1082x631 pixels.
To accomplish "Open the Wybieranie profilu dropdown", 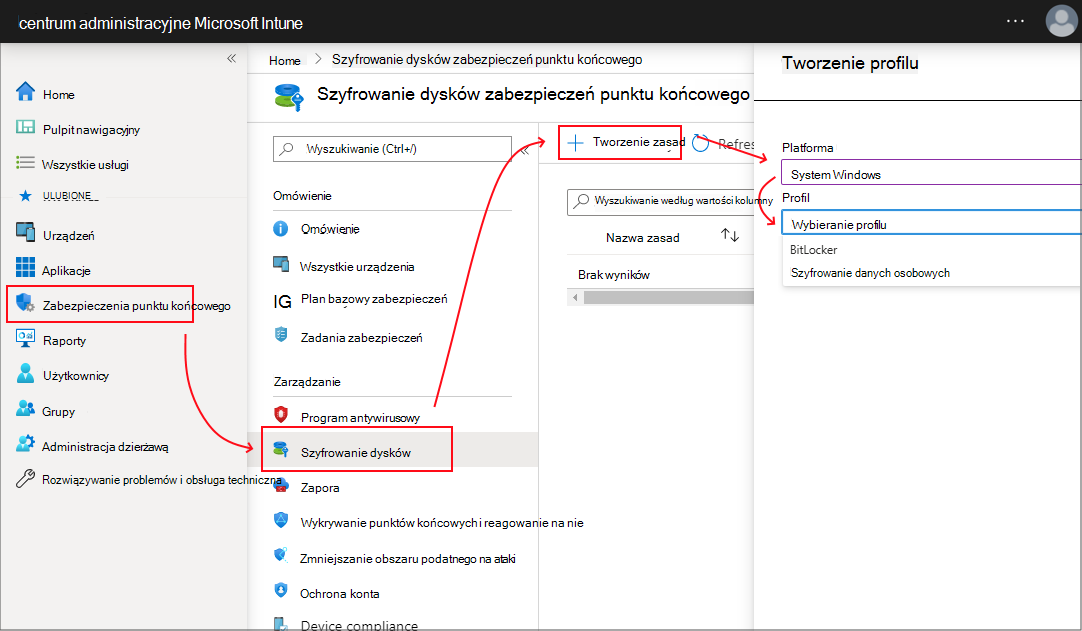I will (931, 222).
